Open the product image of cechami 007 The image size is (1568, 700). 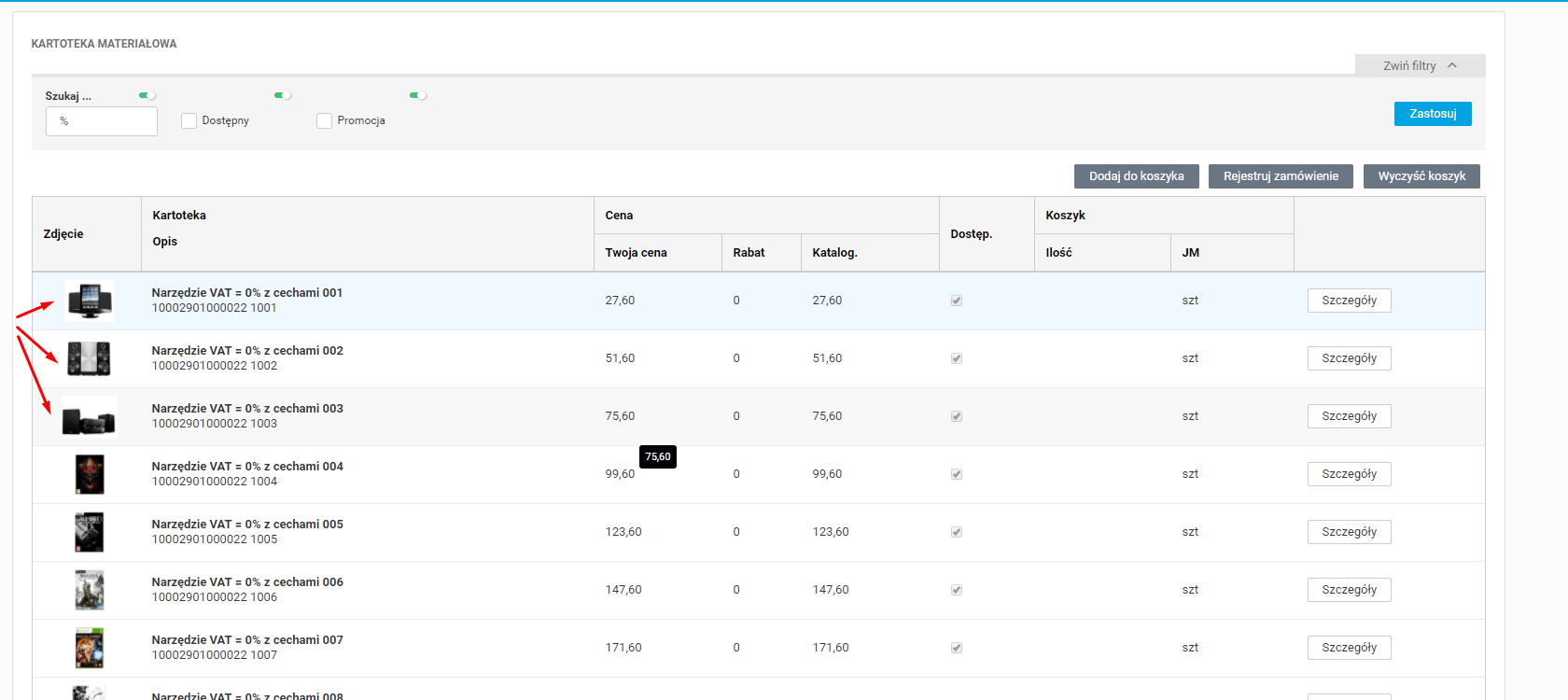click(x=90, y=648)
